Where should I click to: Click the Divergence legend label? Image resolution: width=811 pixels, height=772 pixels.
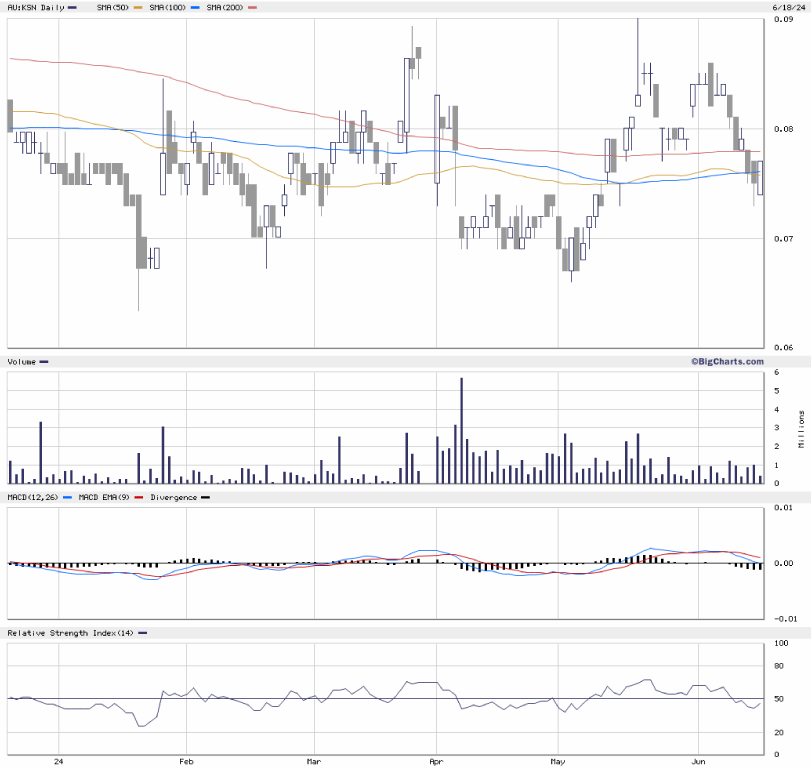tap(173, 497)
